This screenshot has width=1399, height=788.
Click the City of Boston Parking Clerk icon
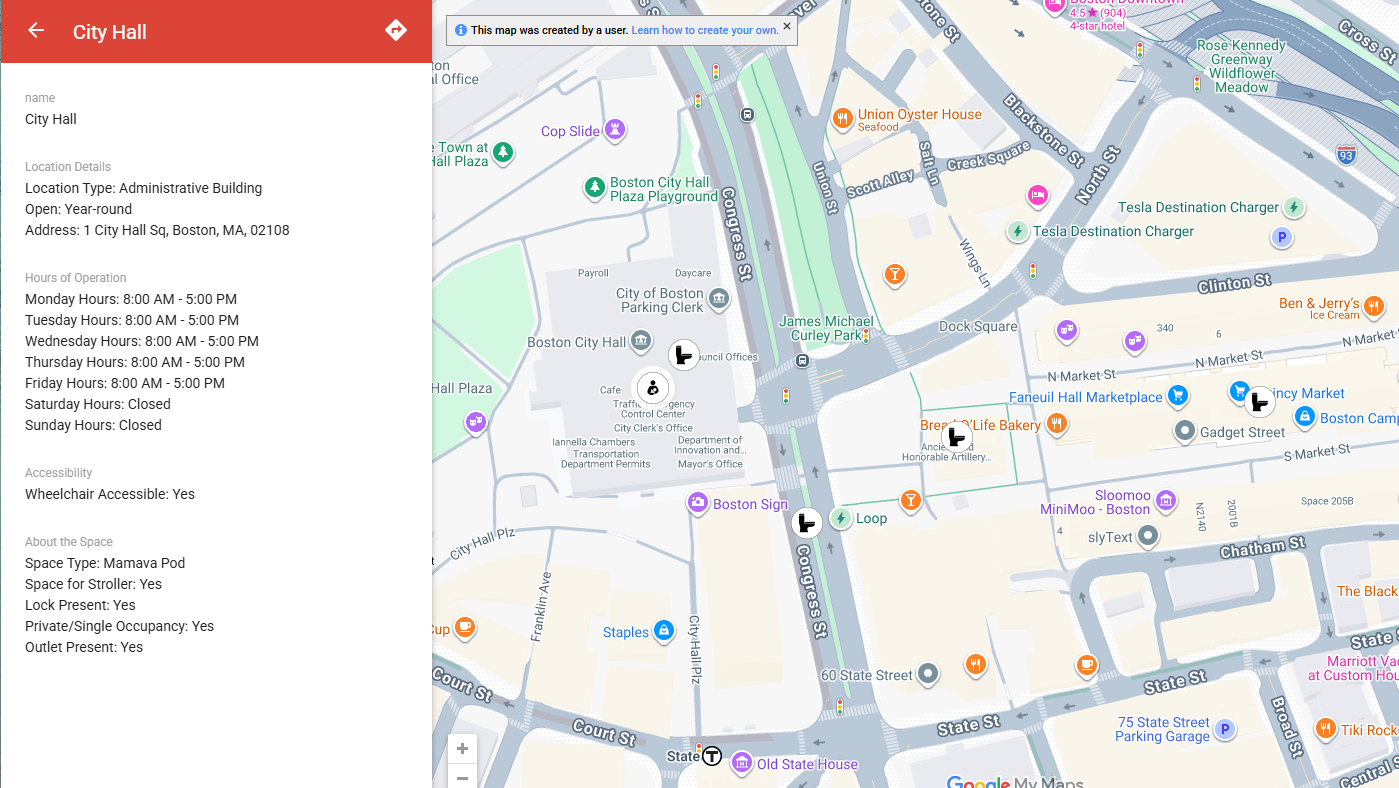pyautogui.click(x=719, y=298)
